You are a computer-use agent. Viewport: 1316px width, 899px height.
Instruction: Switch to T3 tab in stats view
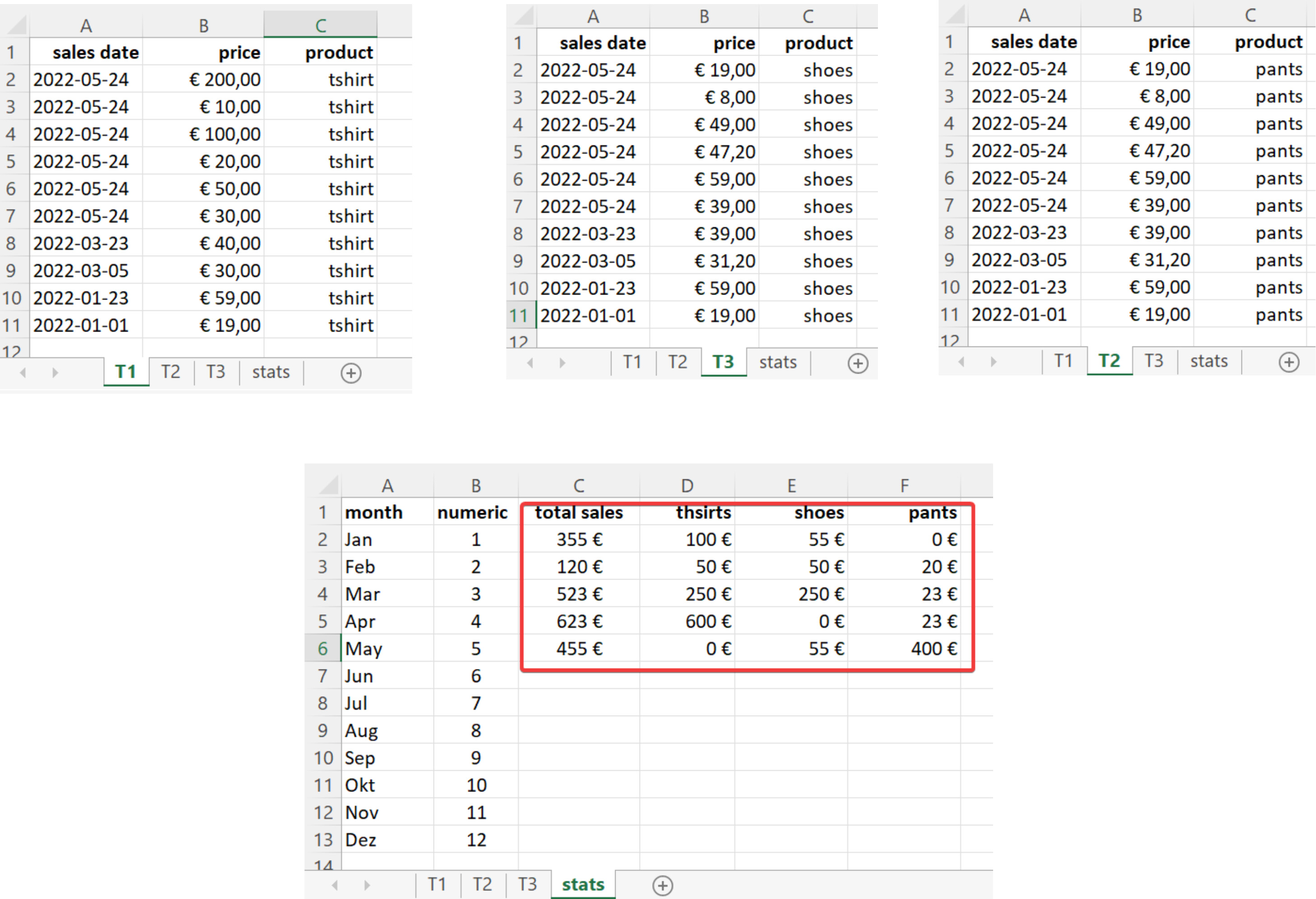coord(527,884)
